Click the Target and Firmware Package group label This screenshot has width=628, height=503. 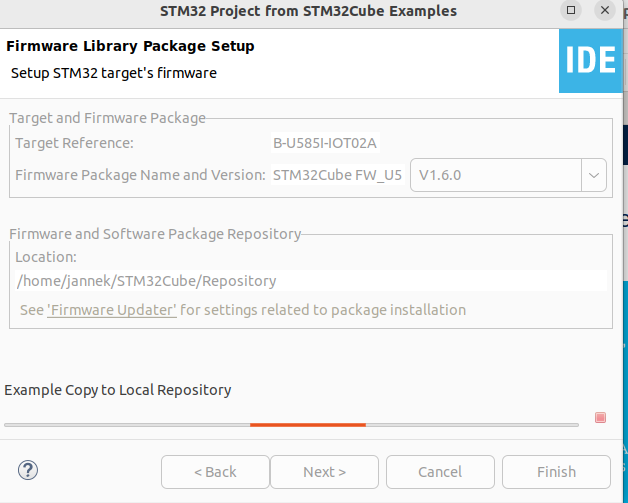[x=107, y=118]
